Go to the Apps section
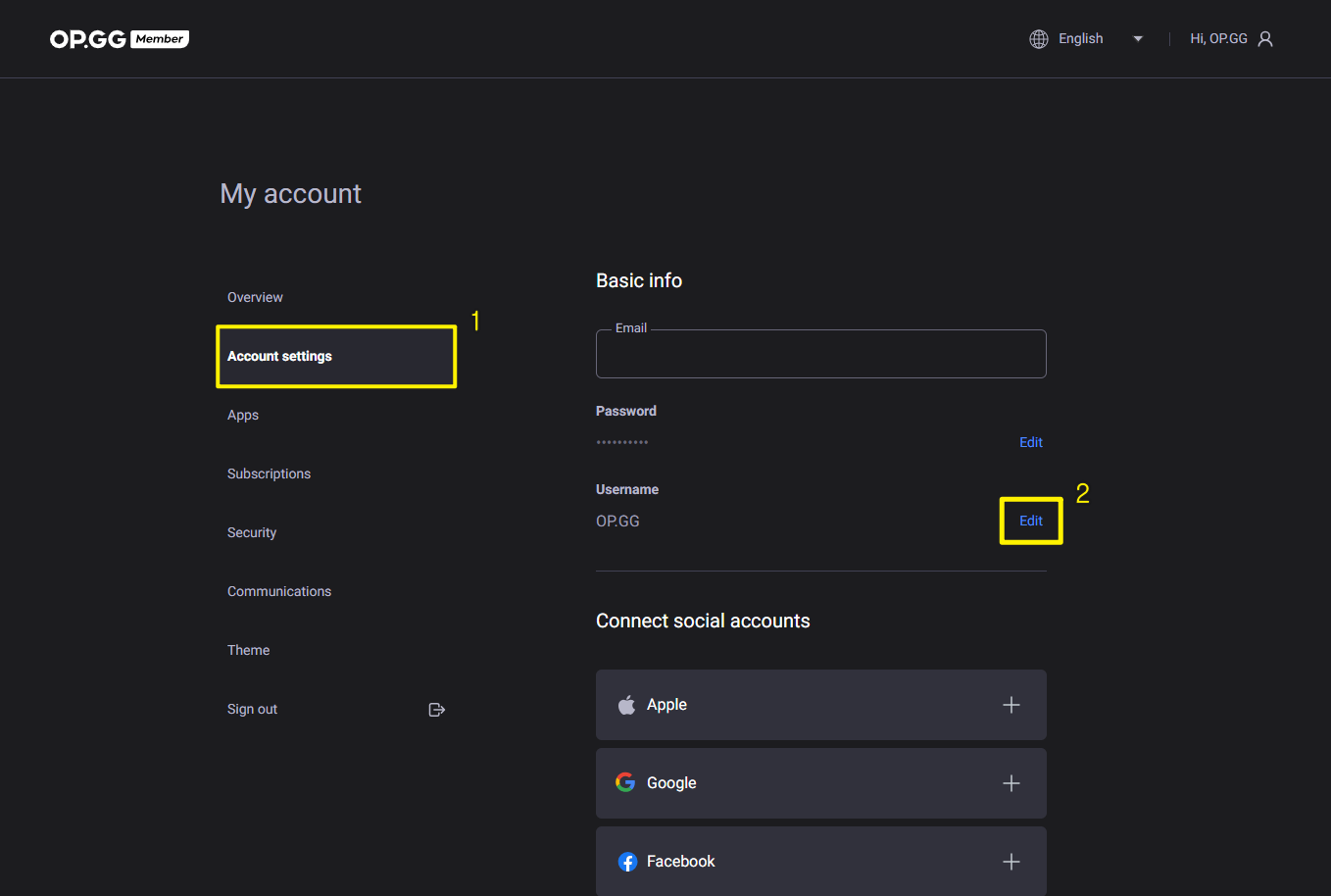The image size is (1331, 896). pyautogui.click(x=243, y=415)
